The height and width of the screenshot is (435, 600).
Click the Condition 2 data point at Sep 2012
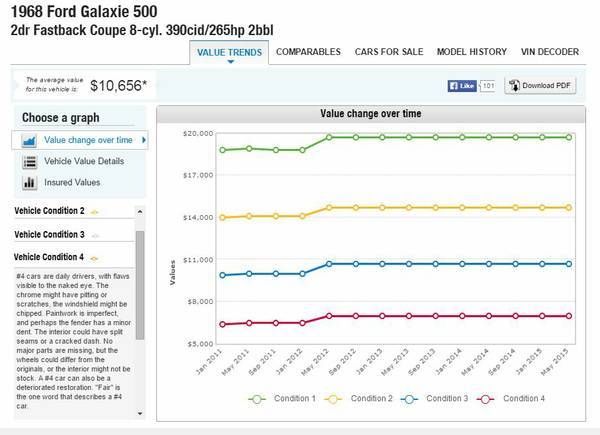356,207
